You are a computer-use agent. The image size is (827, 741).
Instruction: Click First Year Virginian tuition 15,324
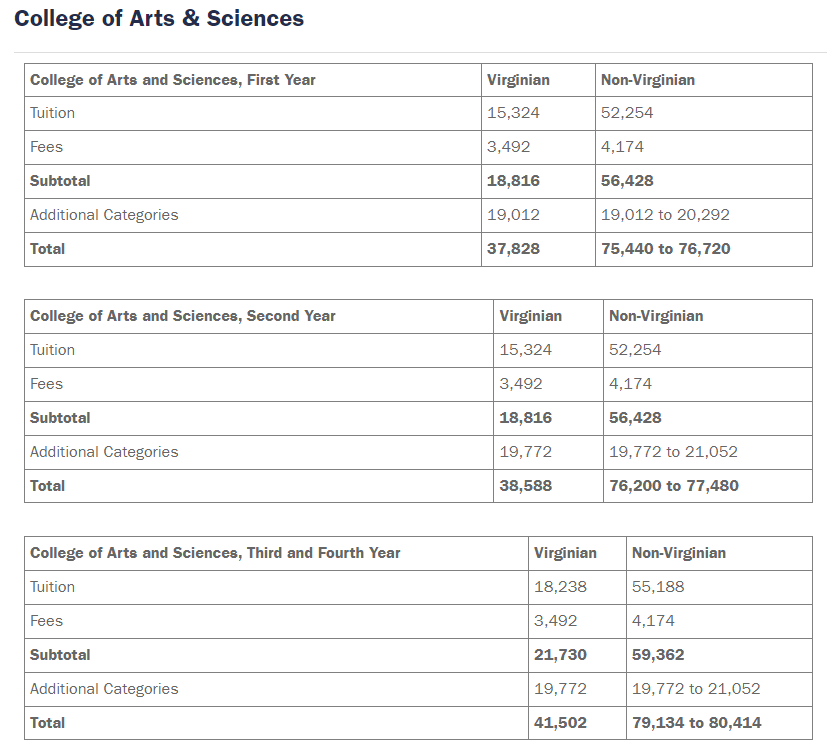(x=513, y=113)
